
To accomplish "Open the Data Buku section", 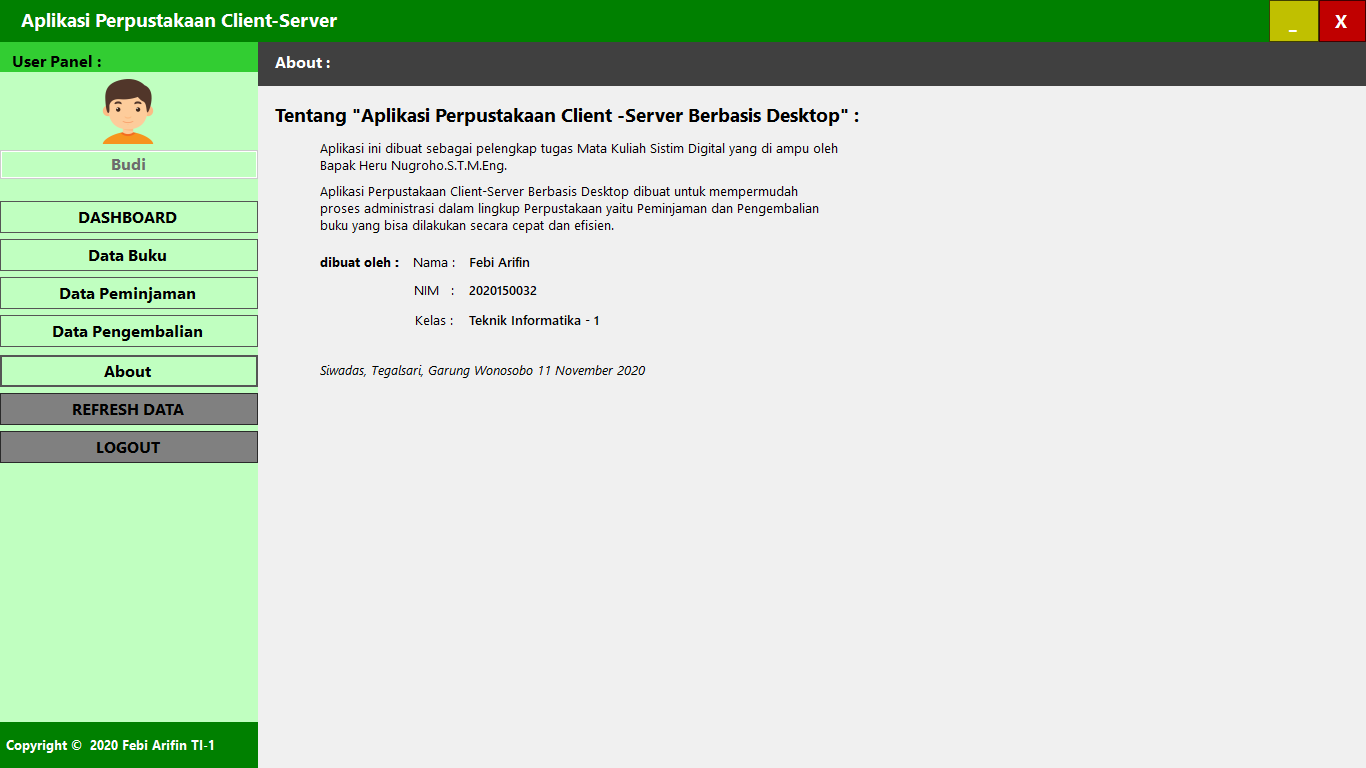I will tap(128, 255).
